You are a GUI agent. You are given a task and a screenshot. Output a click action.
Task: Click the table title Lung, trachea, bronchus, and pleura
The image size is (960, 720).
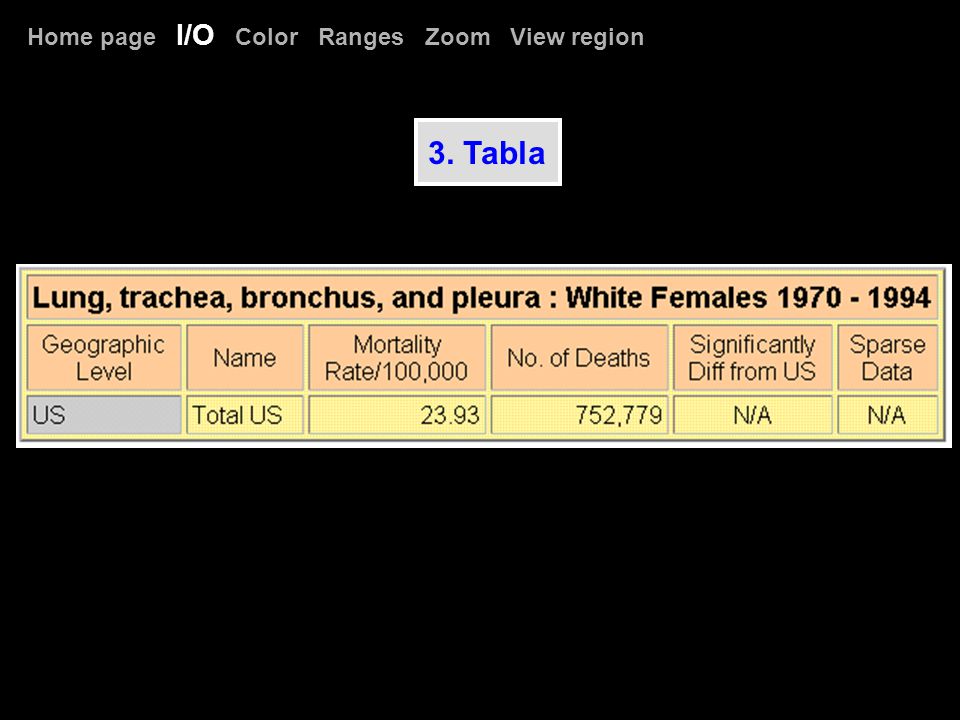(x=482, y=298)
